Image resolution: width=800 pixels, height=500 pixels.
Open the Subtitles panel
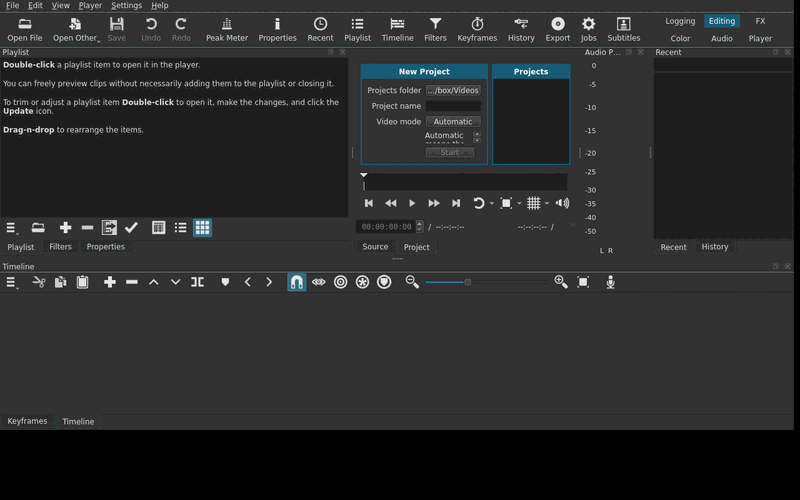coord(623,30)
